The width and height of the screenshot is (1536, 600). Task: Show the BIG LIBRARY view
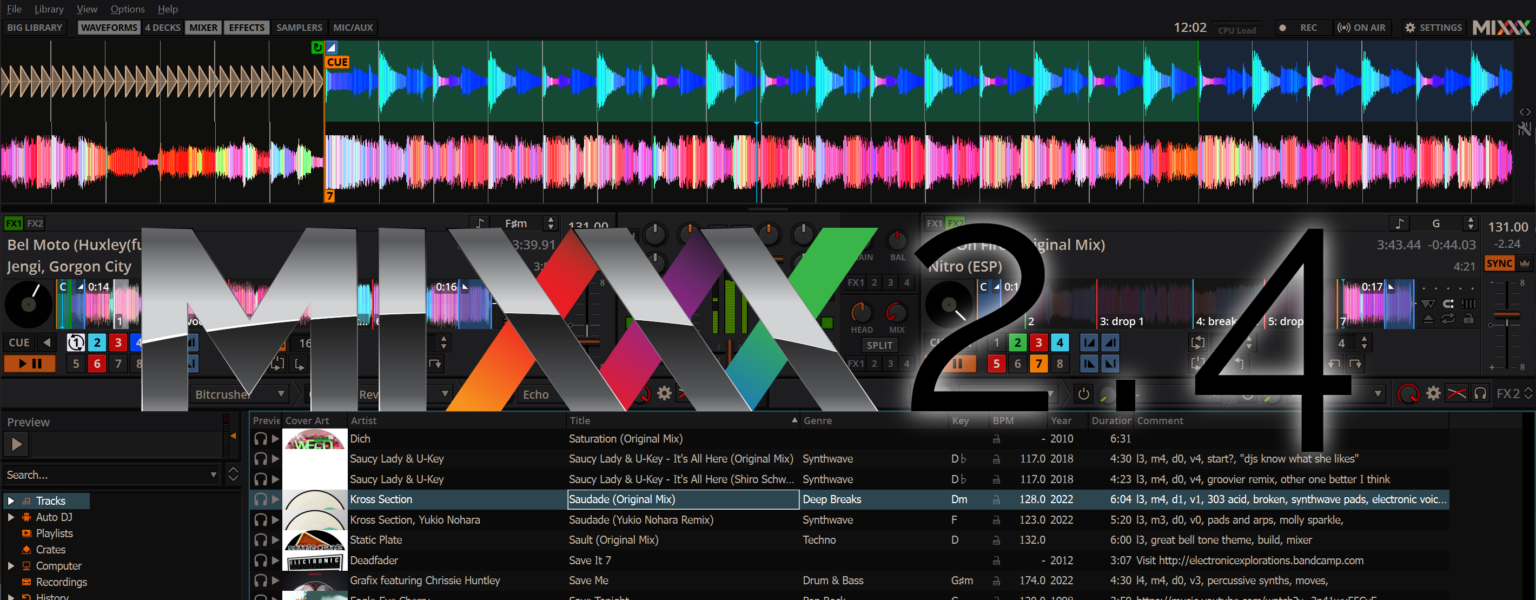(35, 27)
